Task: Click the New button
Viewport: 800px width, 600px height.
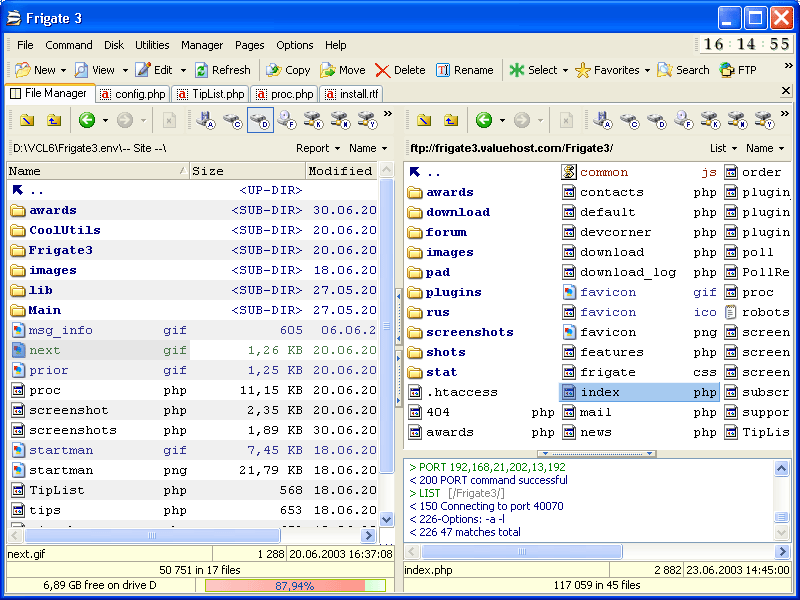Action: pos(35,70)
